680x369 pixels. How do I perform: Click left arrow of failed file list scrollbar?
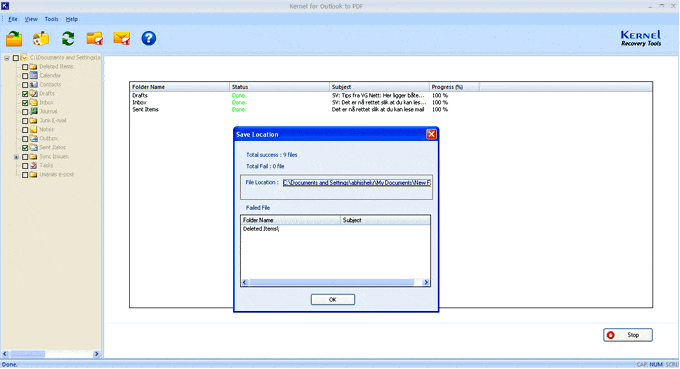point(245,282)
